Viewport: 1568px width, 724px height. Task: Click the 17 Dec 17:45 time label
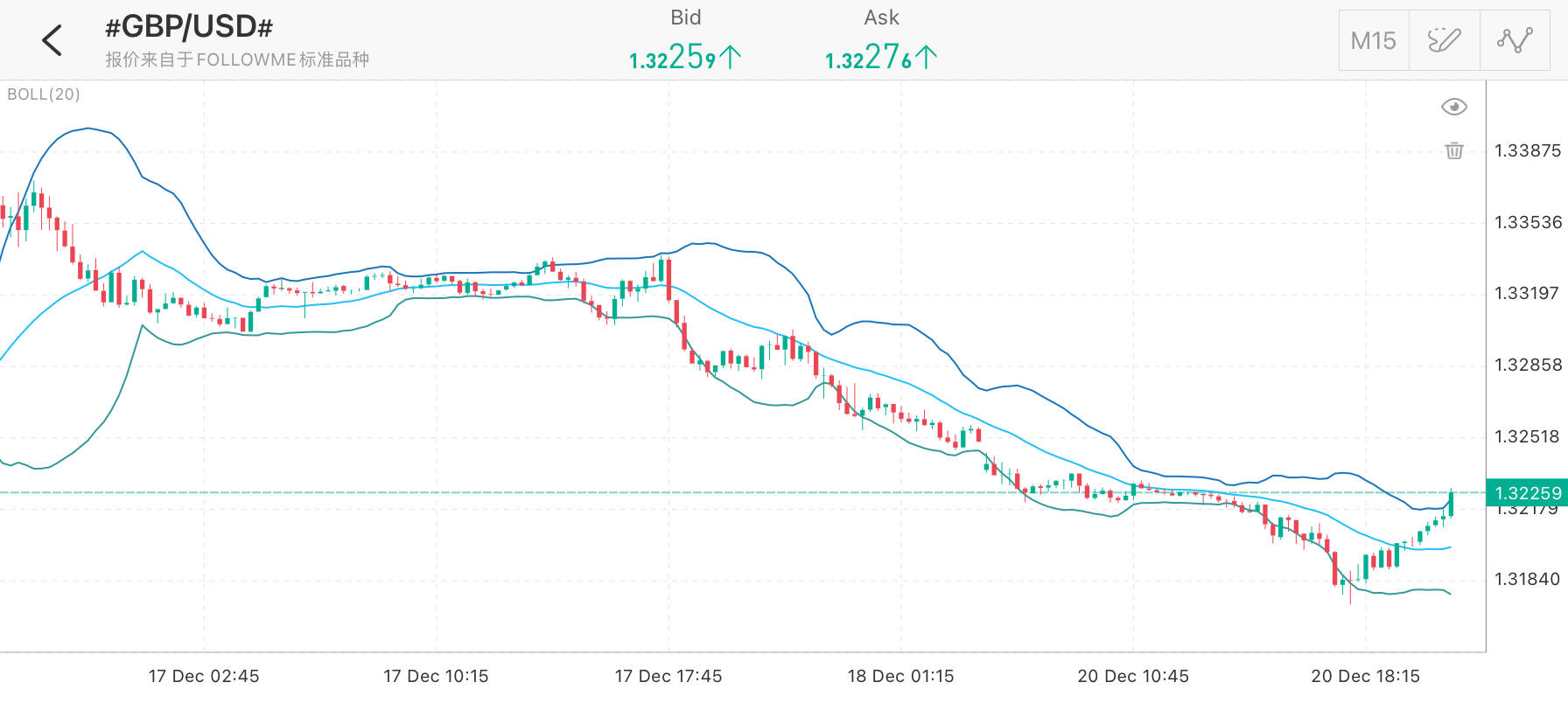pyautogui.click(x=668, y=676)
